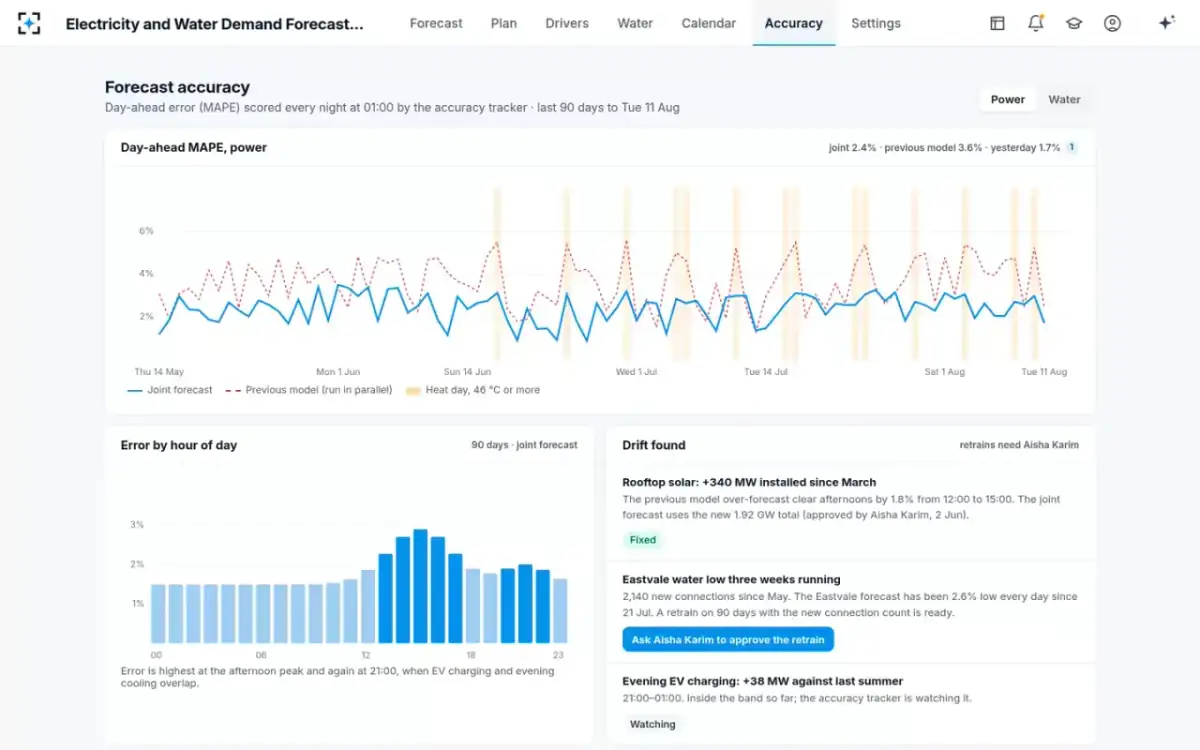This screenshot has width=1200, height=750.
Task: Click the 6% axis label on MAPE chart
Action: (x=146, y=231)
